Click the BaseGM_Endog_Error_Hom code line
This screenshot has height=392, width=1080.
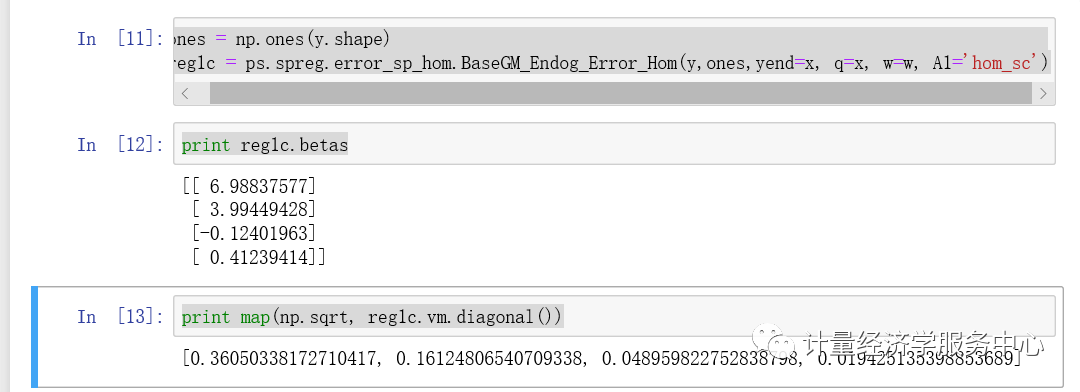point(612,63)
